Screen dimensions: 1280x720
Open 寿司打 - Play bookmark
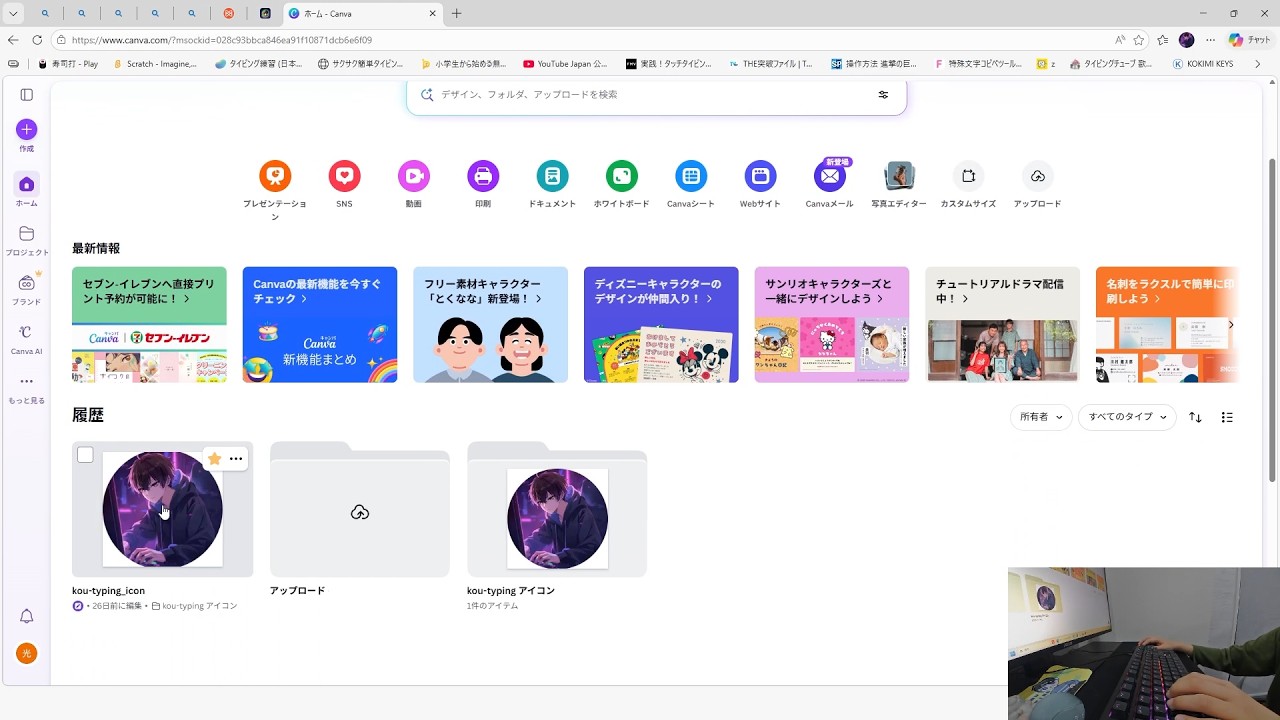pyautogui.click(x=68, y=63)
